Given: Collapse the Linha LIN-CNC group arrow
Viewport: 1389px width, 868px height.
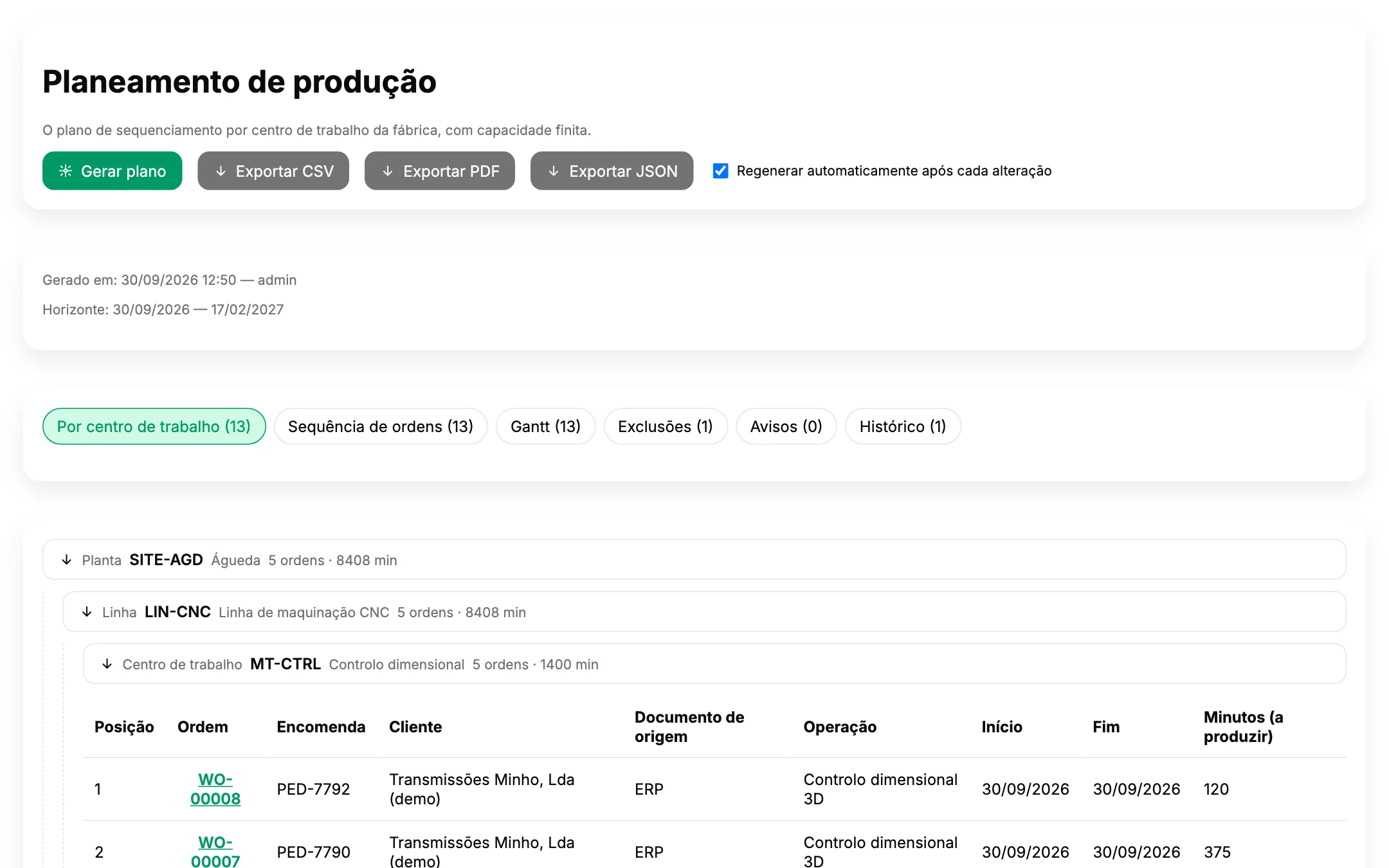Looking at the screenshot, I should tap(87, 612).
